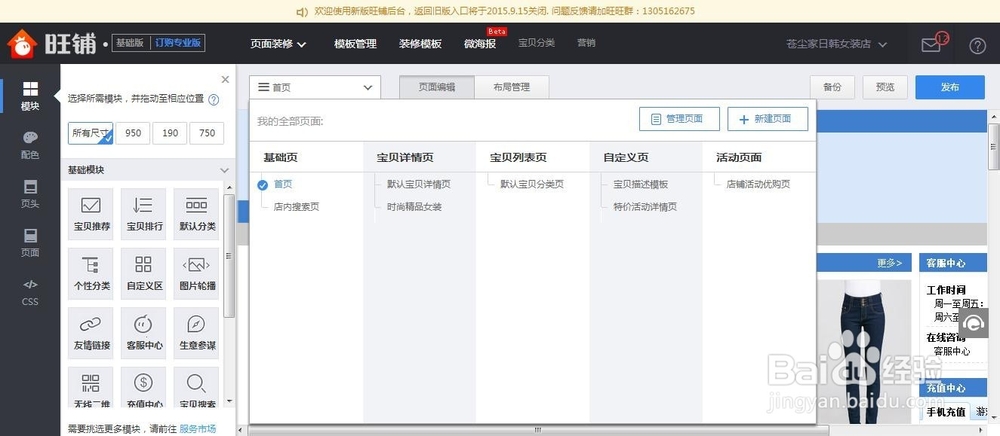Select 默认宝贝详情页 in page list
This screenshot has width=1000, height=436.
point(418,184)
